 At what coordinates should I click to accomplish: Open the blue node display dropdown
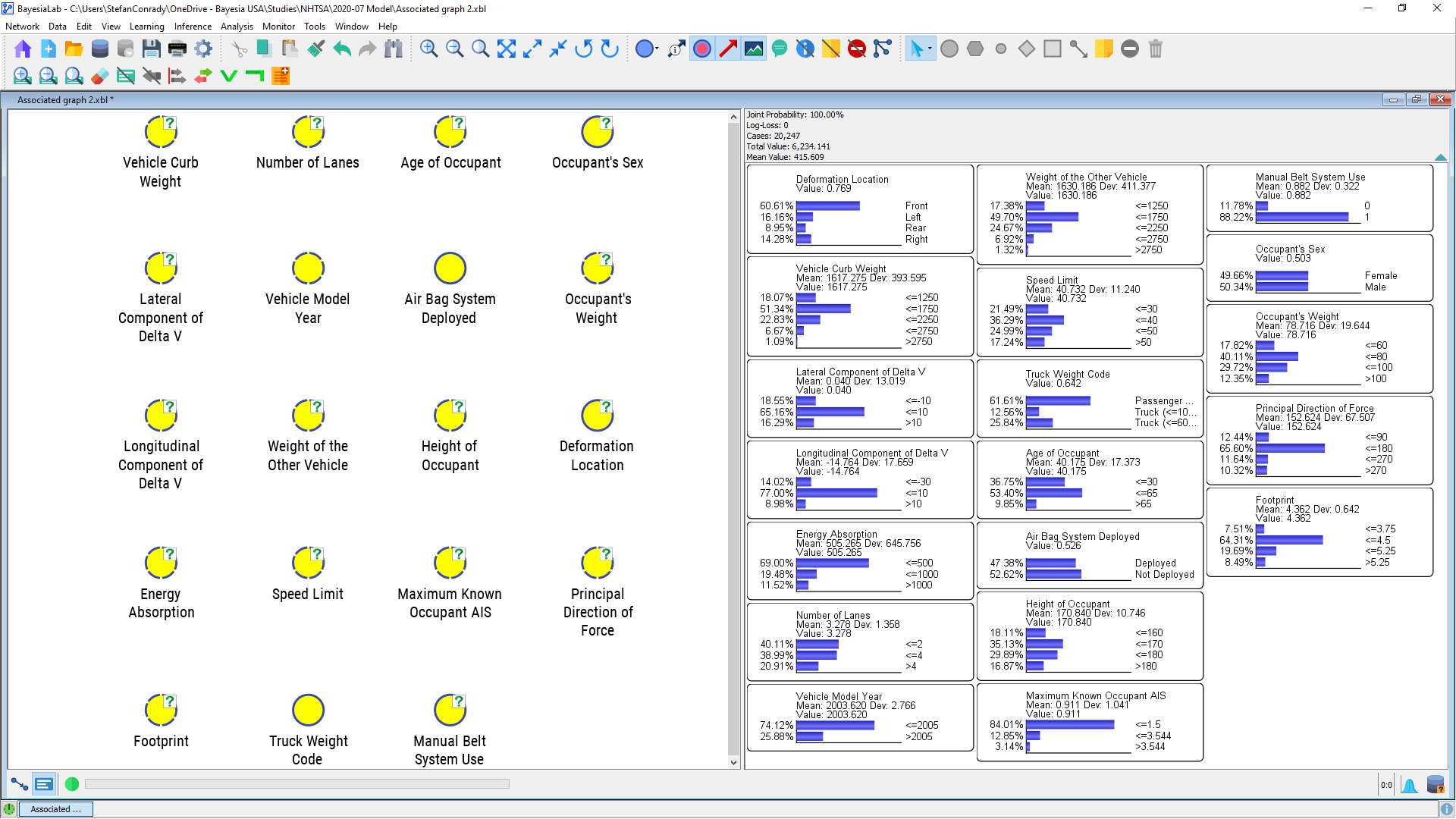(x=647, y=49)
